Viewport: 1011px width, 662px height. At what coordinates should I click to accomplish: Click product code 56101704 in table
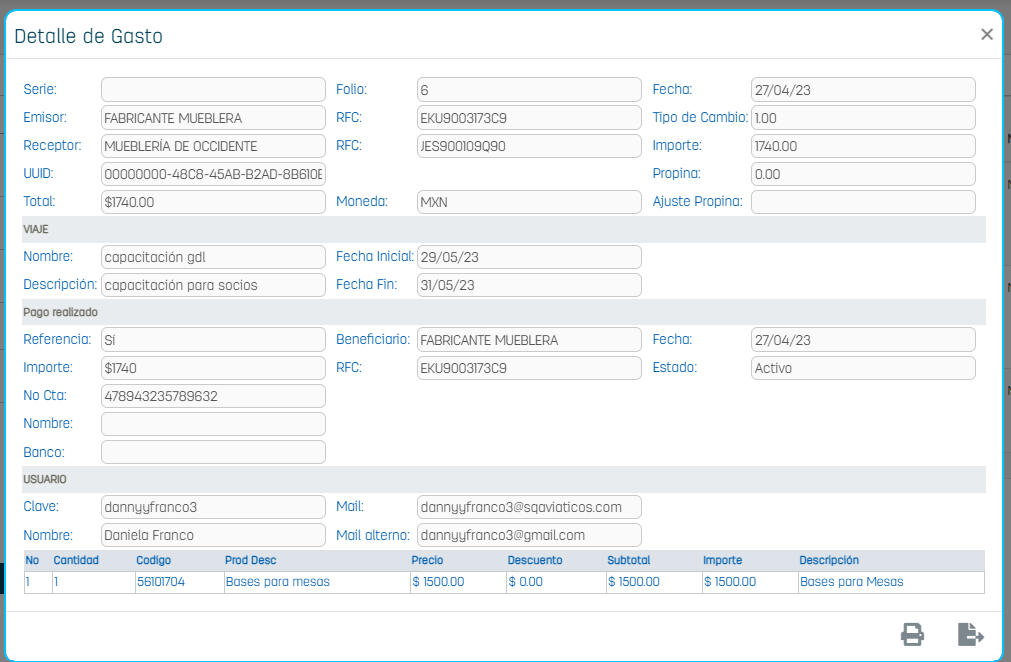pos(160,582)
